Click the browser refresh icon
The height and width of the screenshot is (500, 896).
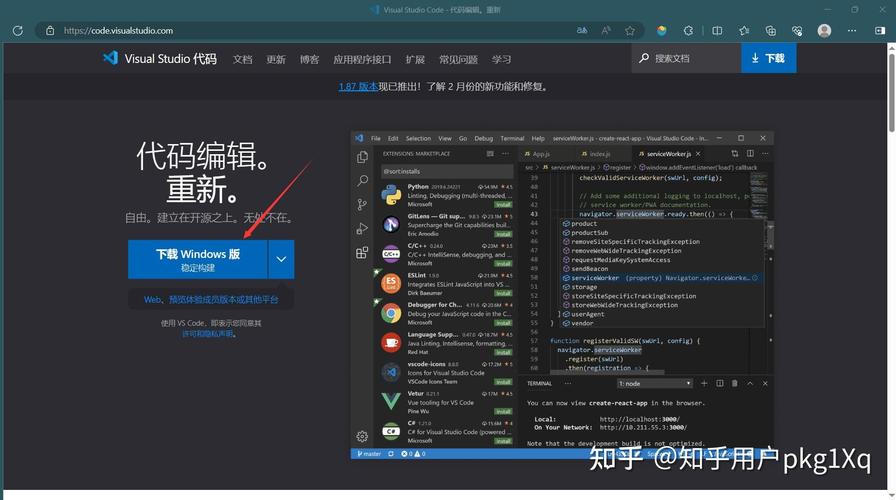click(18, 31)
